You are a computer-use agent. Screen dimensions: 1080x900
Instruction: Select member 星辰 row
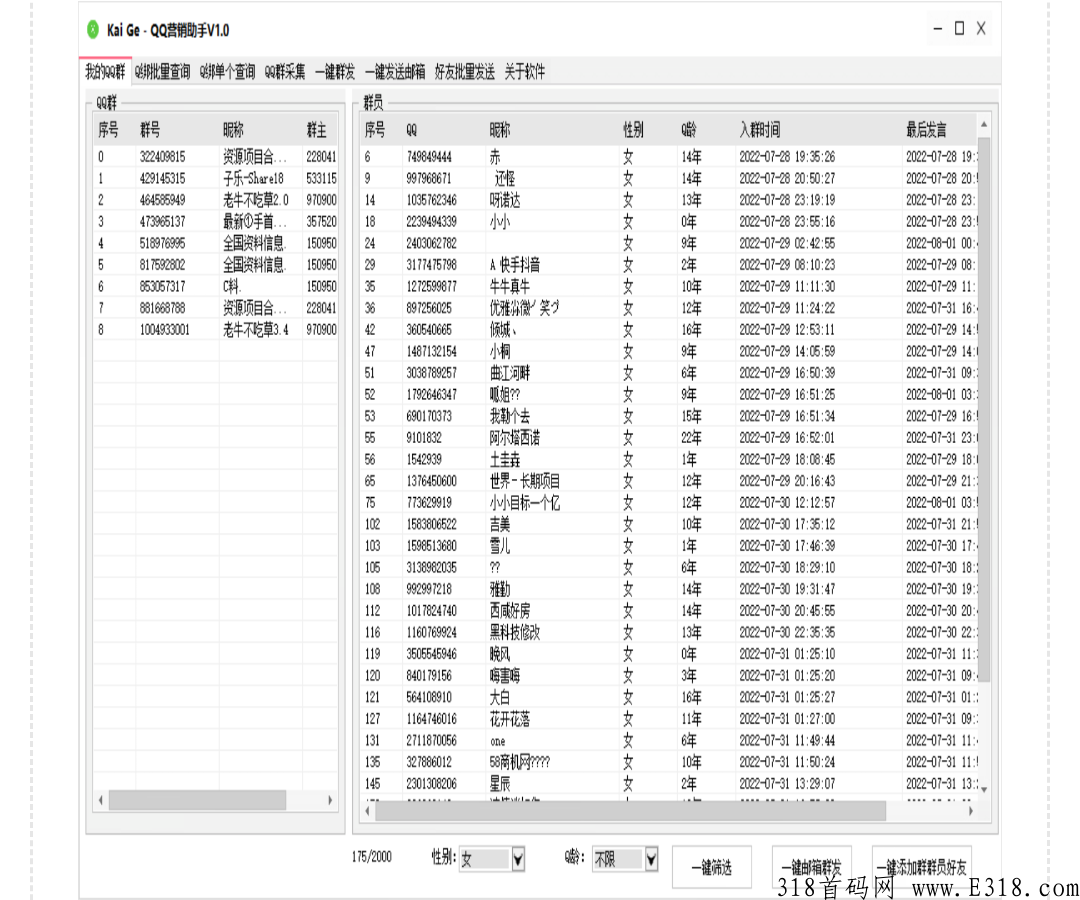[x=668, y=784]
